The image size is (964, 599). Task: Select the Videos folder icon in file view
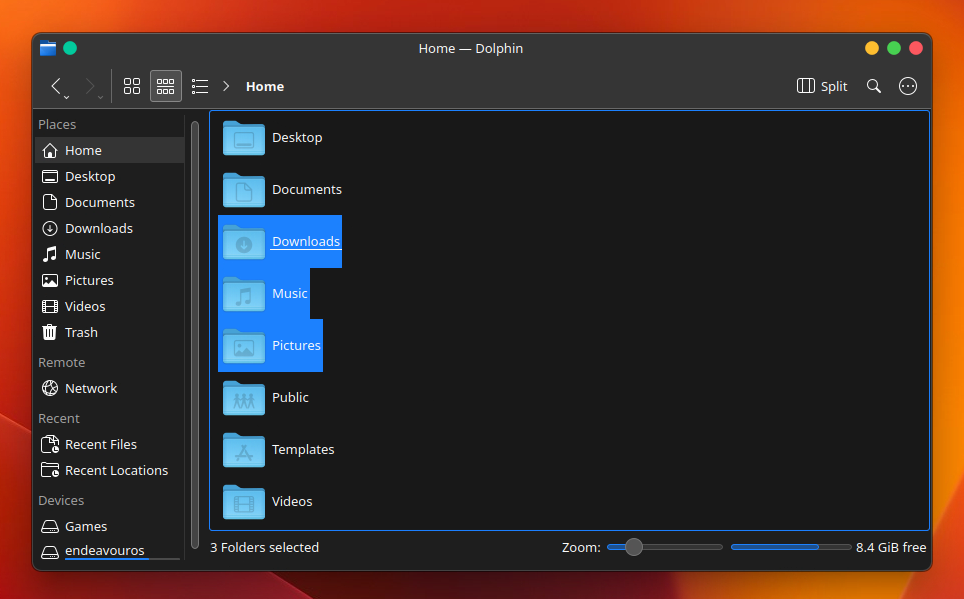(x=243, y=502)
